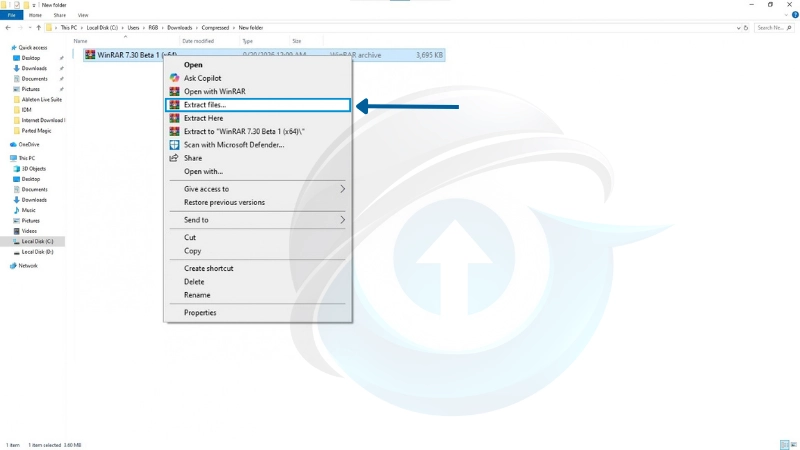Click Local Disk (C:) breadcrumb
This screenshot has height=450, width=800.
(102, 28)
